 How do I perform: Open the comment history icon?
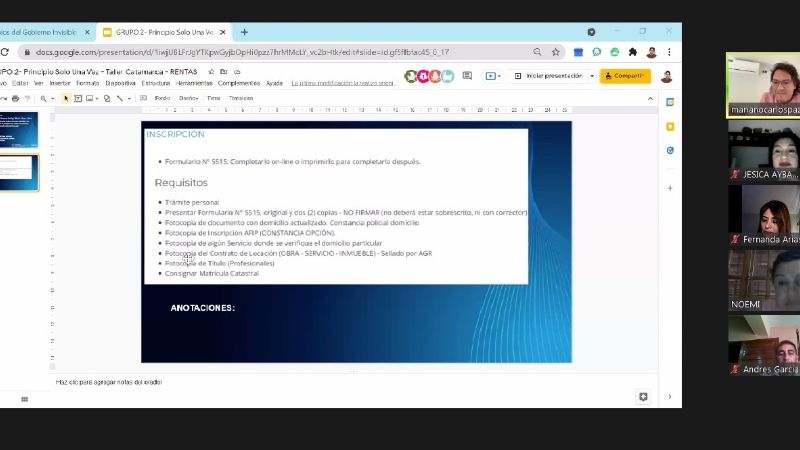pos(467,76)
